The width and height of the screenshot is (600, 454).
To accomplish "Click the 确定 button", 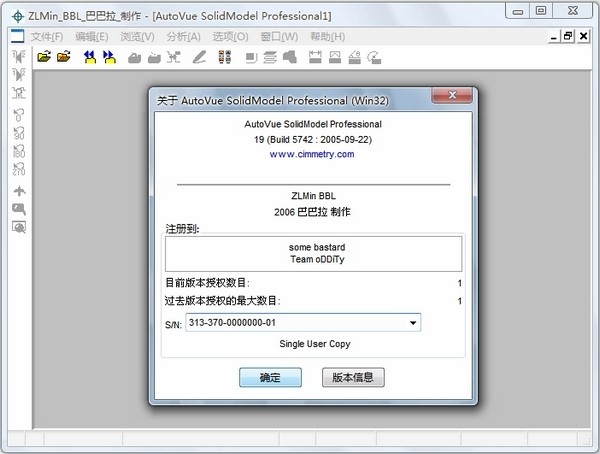I will (270, 377).
